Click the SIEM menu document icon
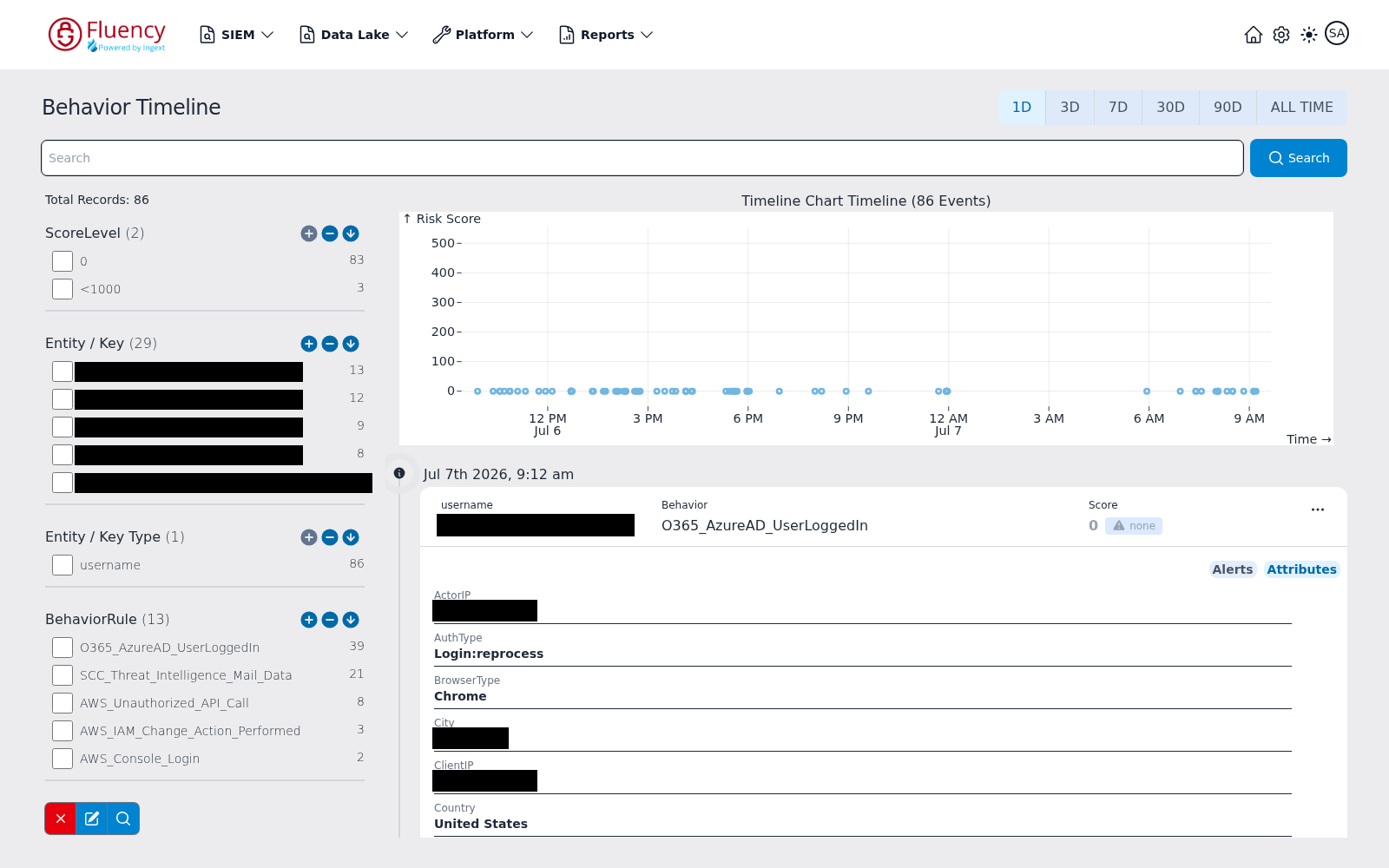 207,35
